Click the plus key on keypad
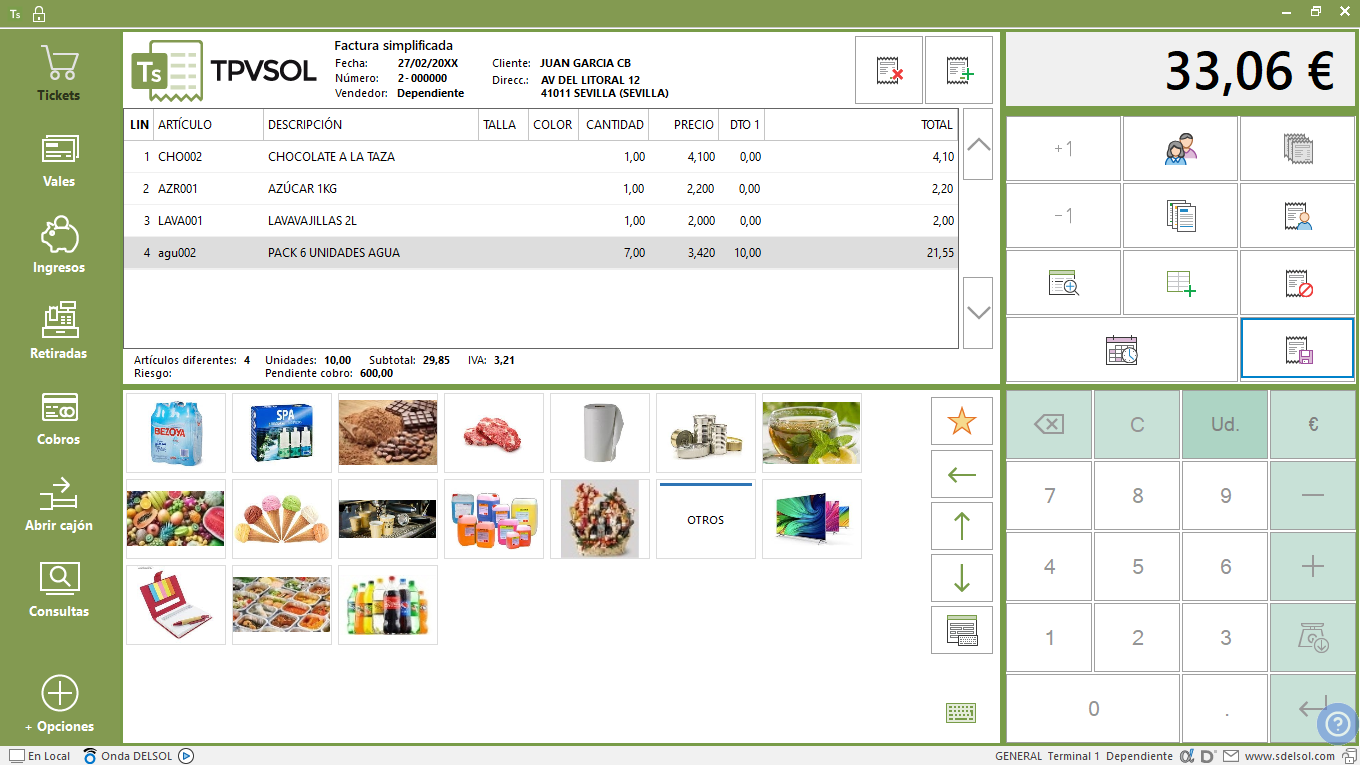 click(x=1313, y=566)
